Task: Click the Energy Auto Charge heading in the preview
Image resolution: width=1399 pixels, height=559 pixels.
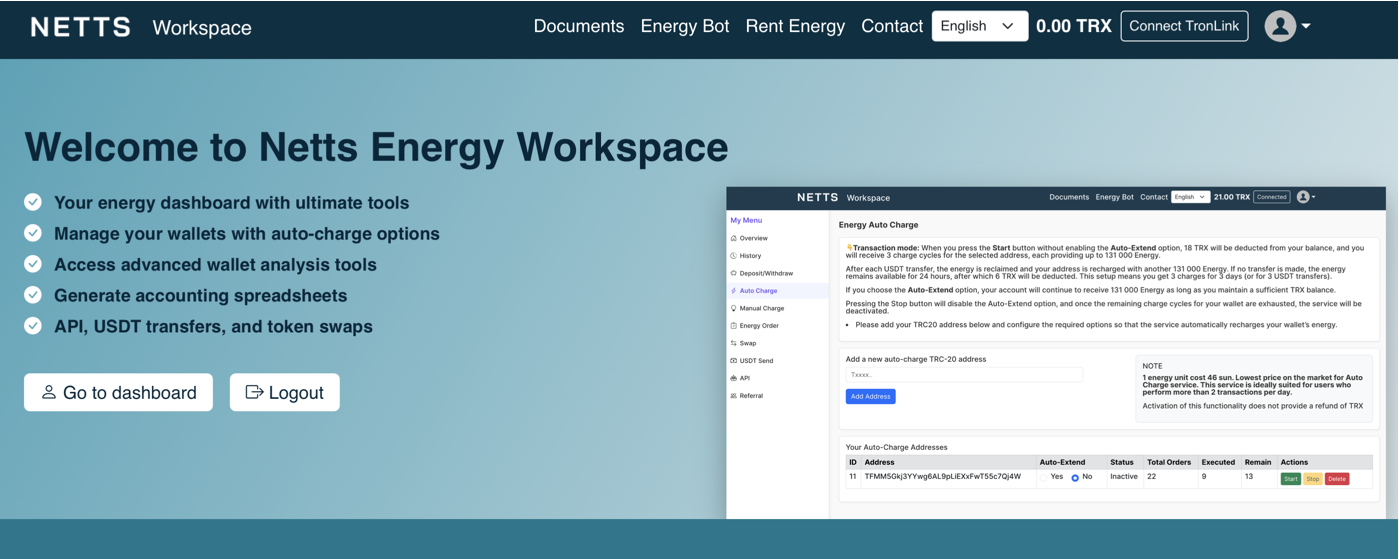Action: (x=878, y=225)
